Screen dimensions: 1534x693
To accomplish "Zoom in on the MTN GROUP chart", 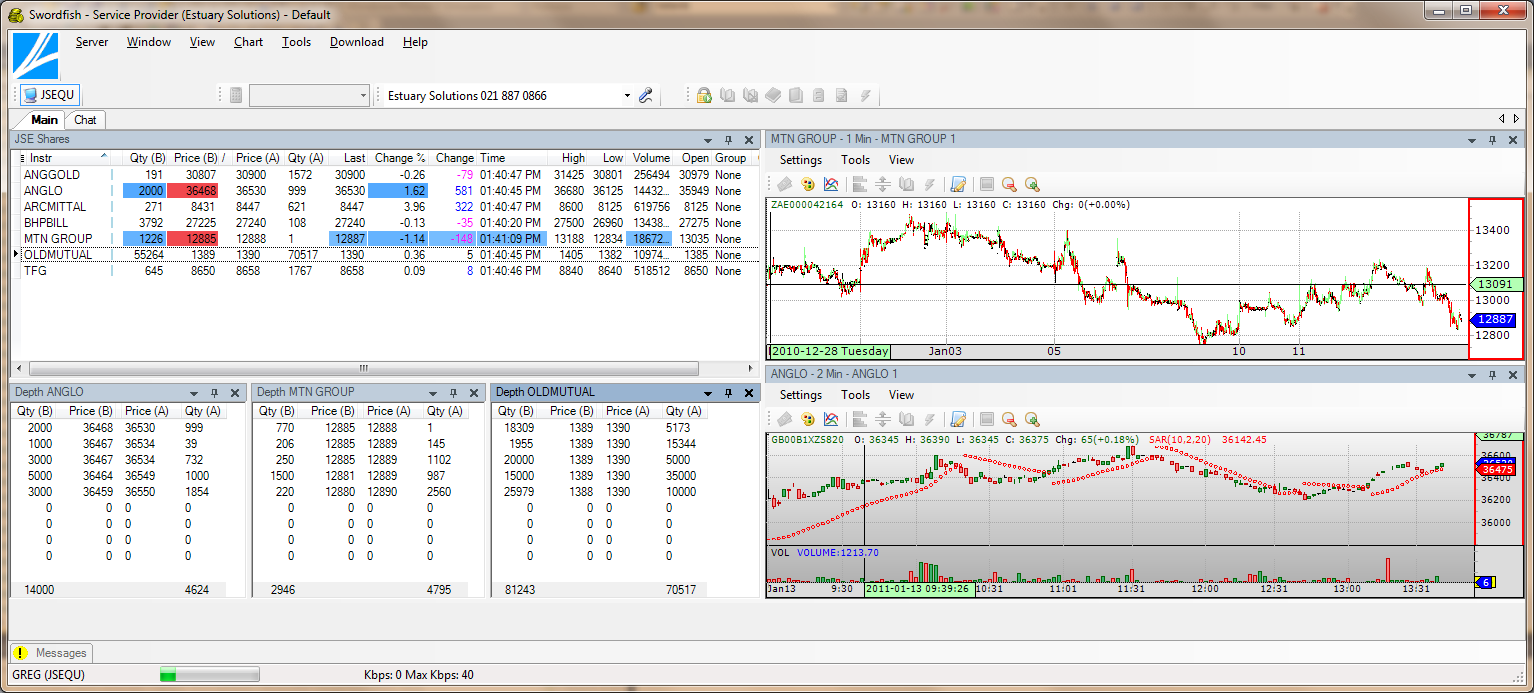I will coord(1032,184).
